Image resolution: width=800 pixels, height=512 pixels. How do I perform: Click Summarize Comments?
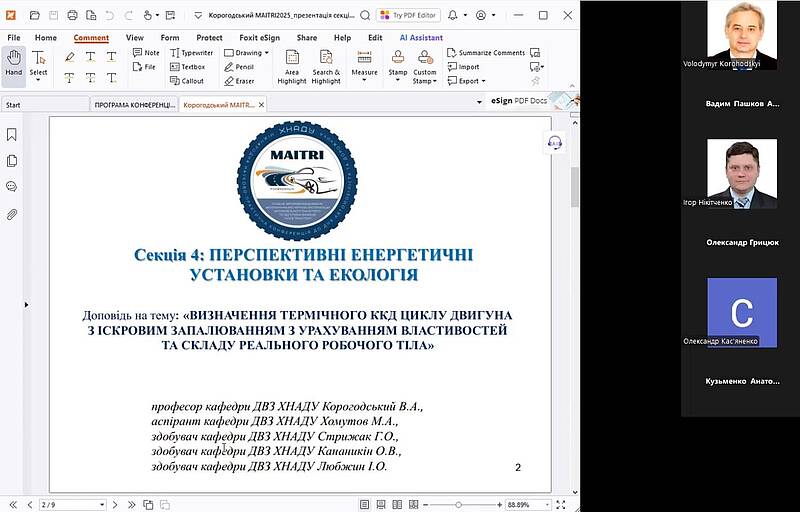coord(484,52)
